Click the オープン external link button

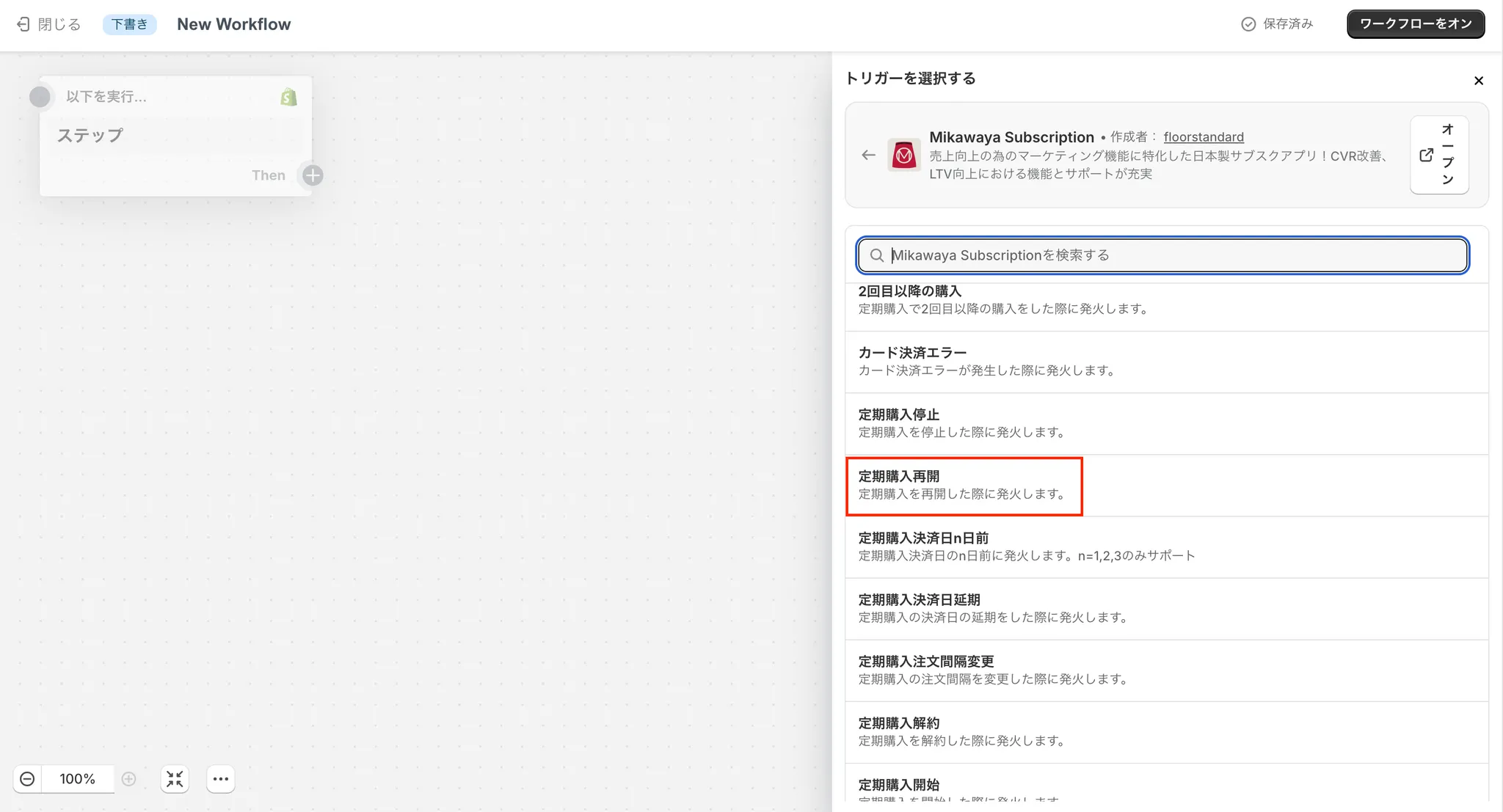1438,155
